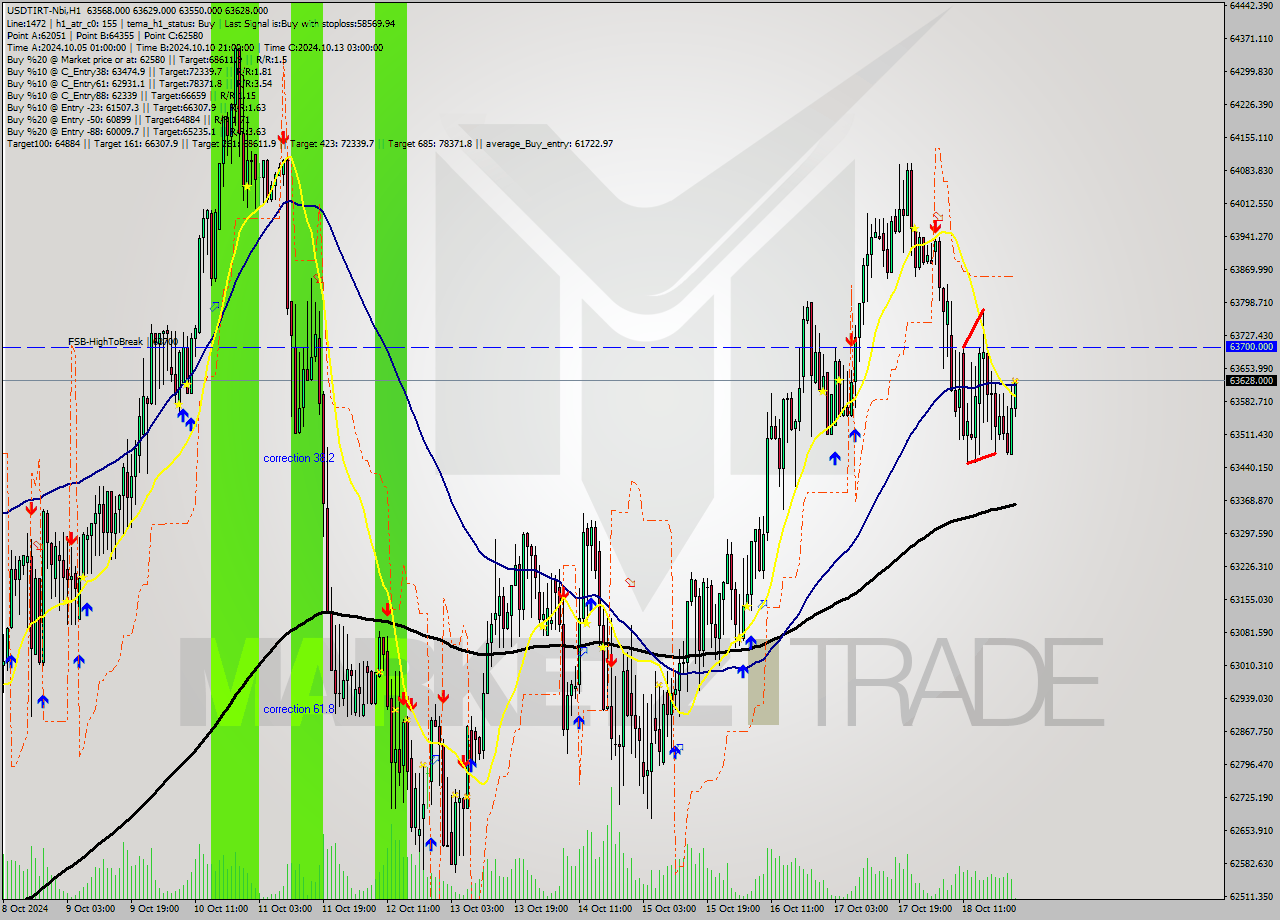This screenshot has height=920, width=1280.
Task: Click the '10 Oct 11:00' time axis label
Action: coord(221,909)
